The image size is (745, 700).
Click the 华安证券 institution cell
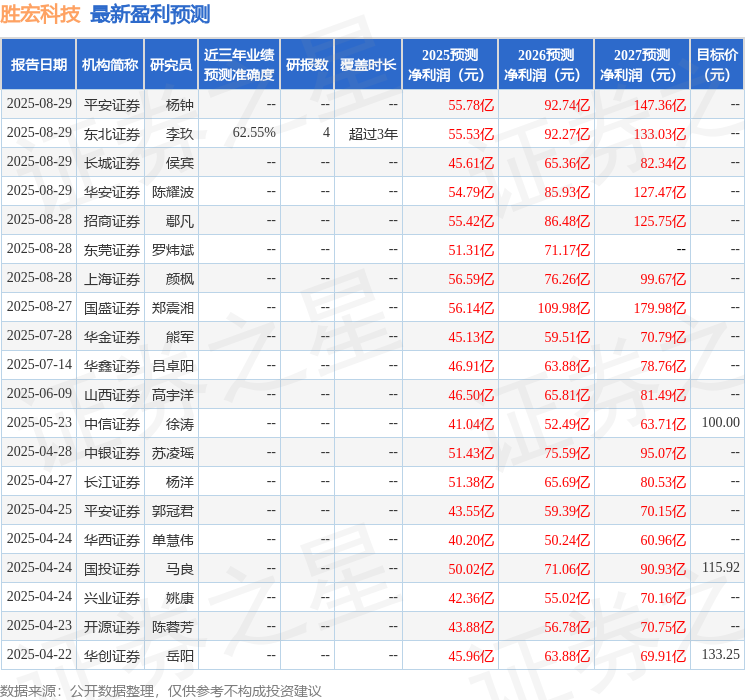(x=112, y=192)
